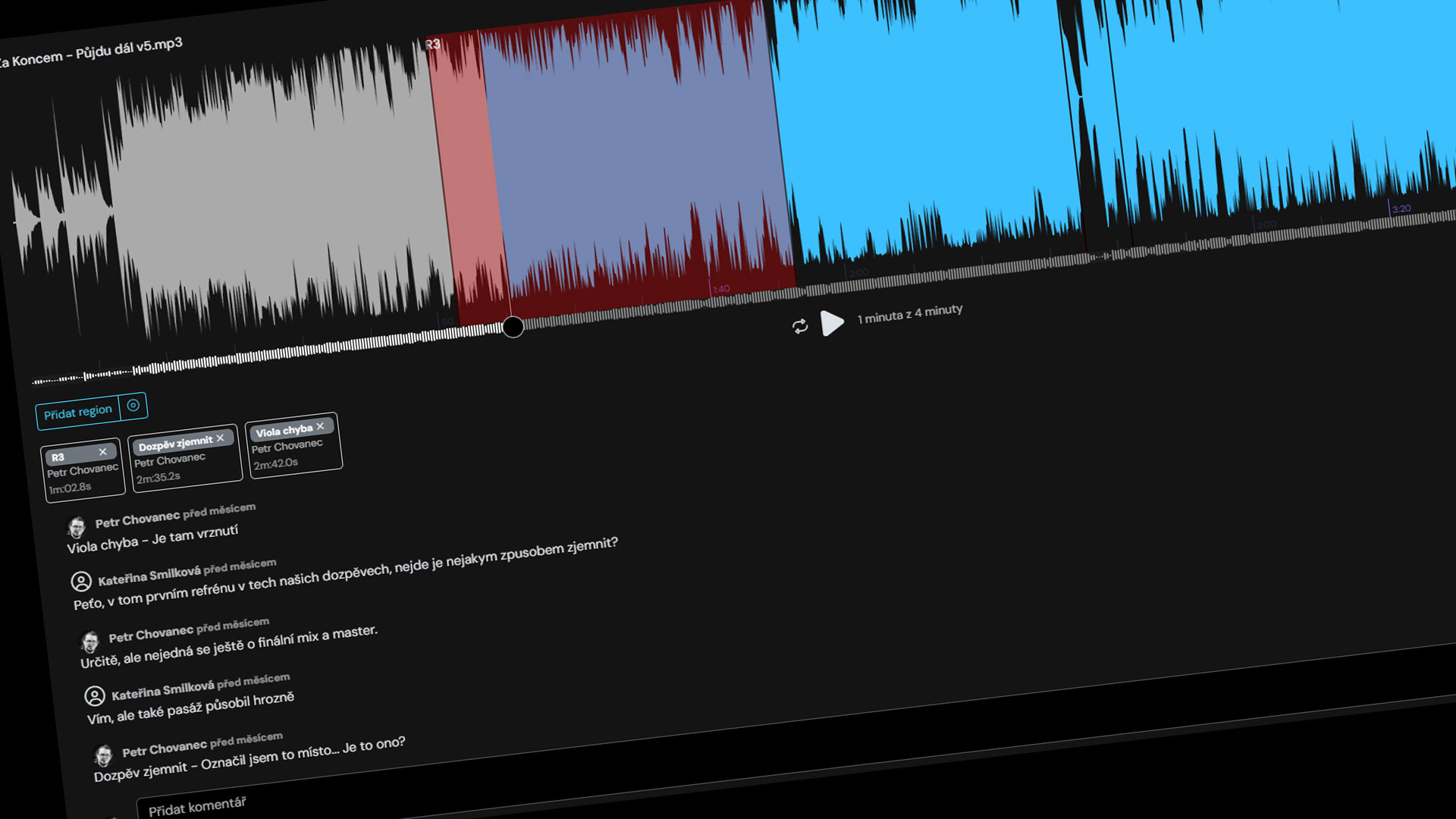Select the Viola chyba region card at 2m:42.0s
The height and width of the screenshot is (819, 1456).
[294, 445]
